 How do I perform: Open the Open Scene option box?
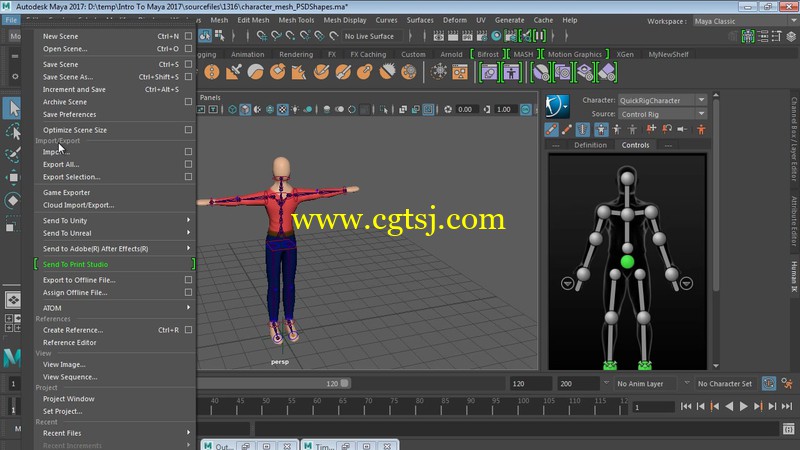188,48
